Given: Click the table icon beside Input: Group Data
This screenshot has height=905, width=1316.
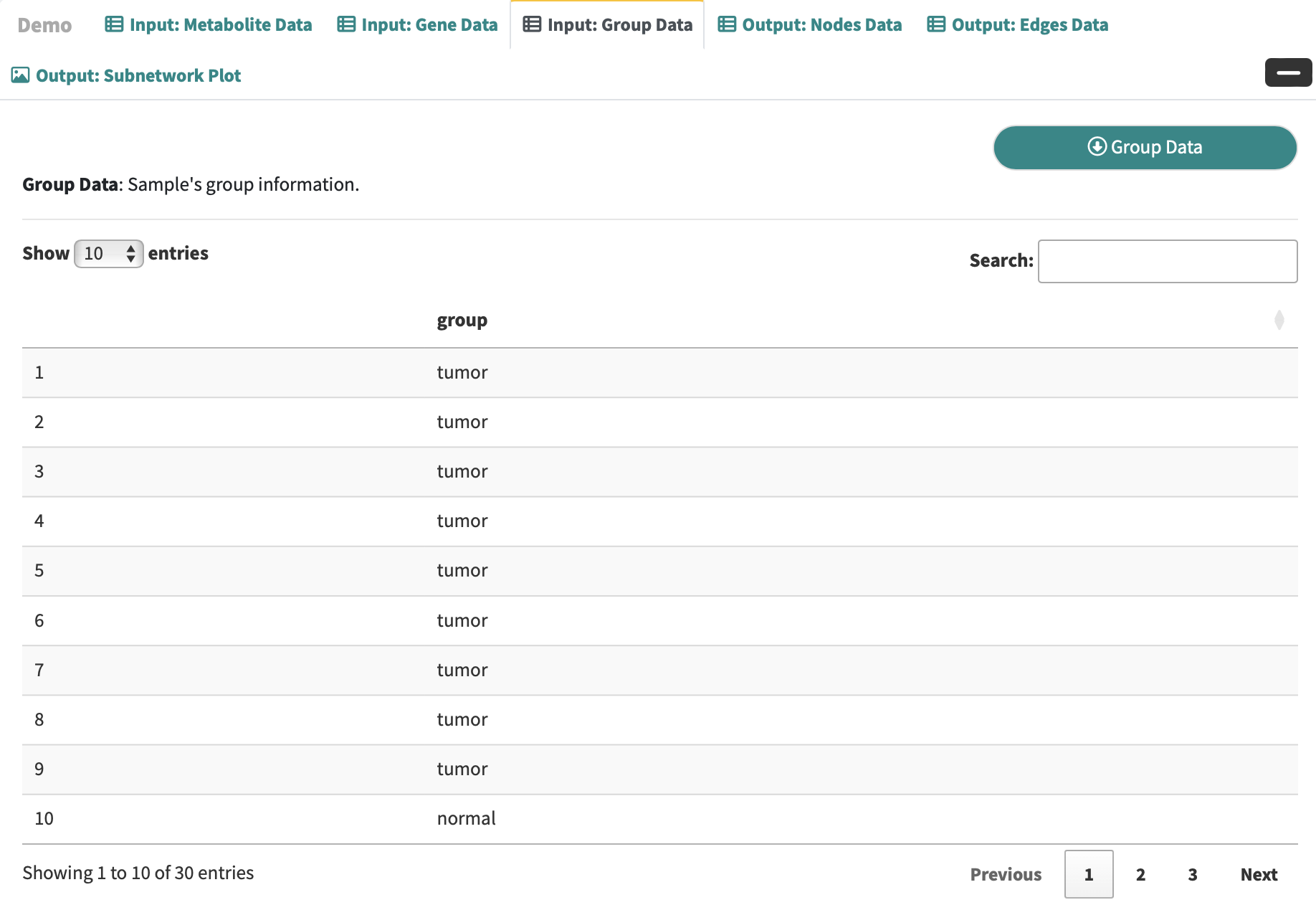Looking at the screenshot, I should tap(532, 24).
